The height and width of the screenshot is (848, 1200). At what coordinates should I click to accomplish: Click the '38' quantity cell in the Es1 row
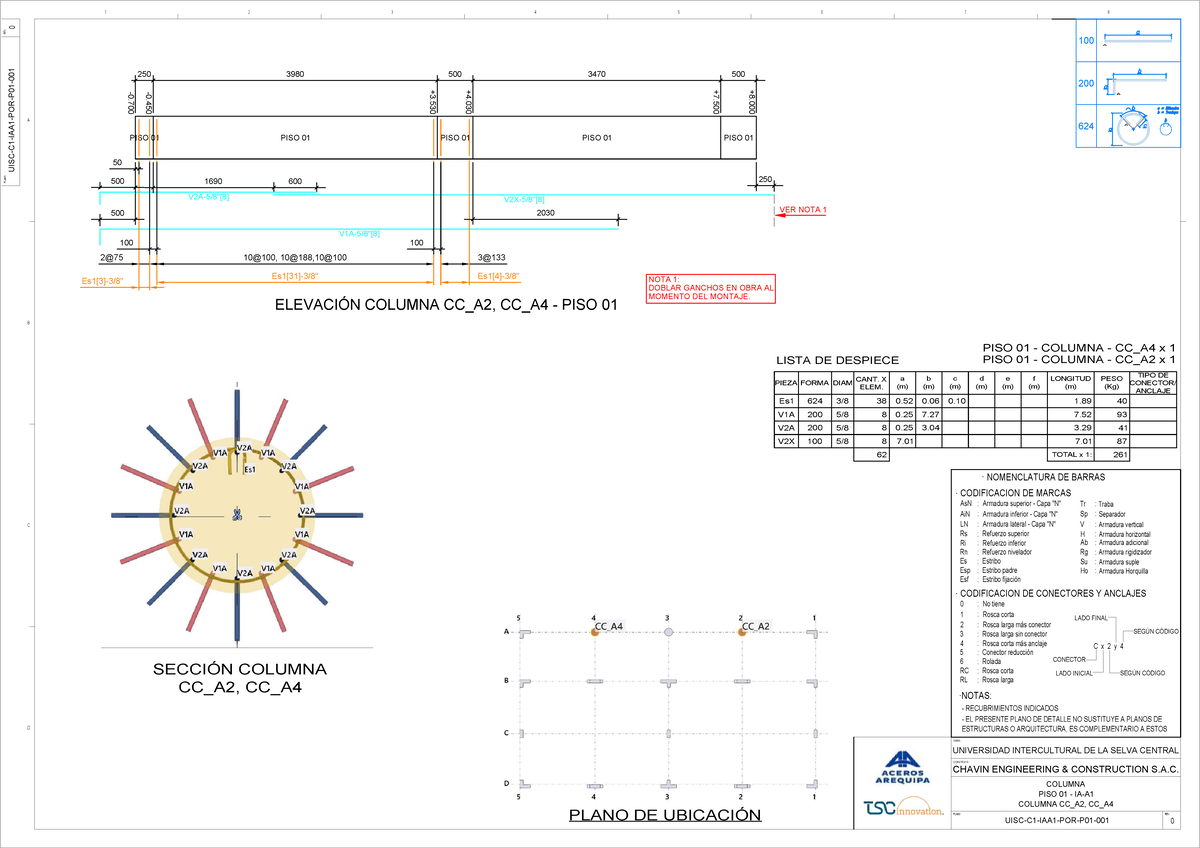872,401
